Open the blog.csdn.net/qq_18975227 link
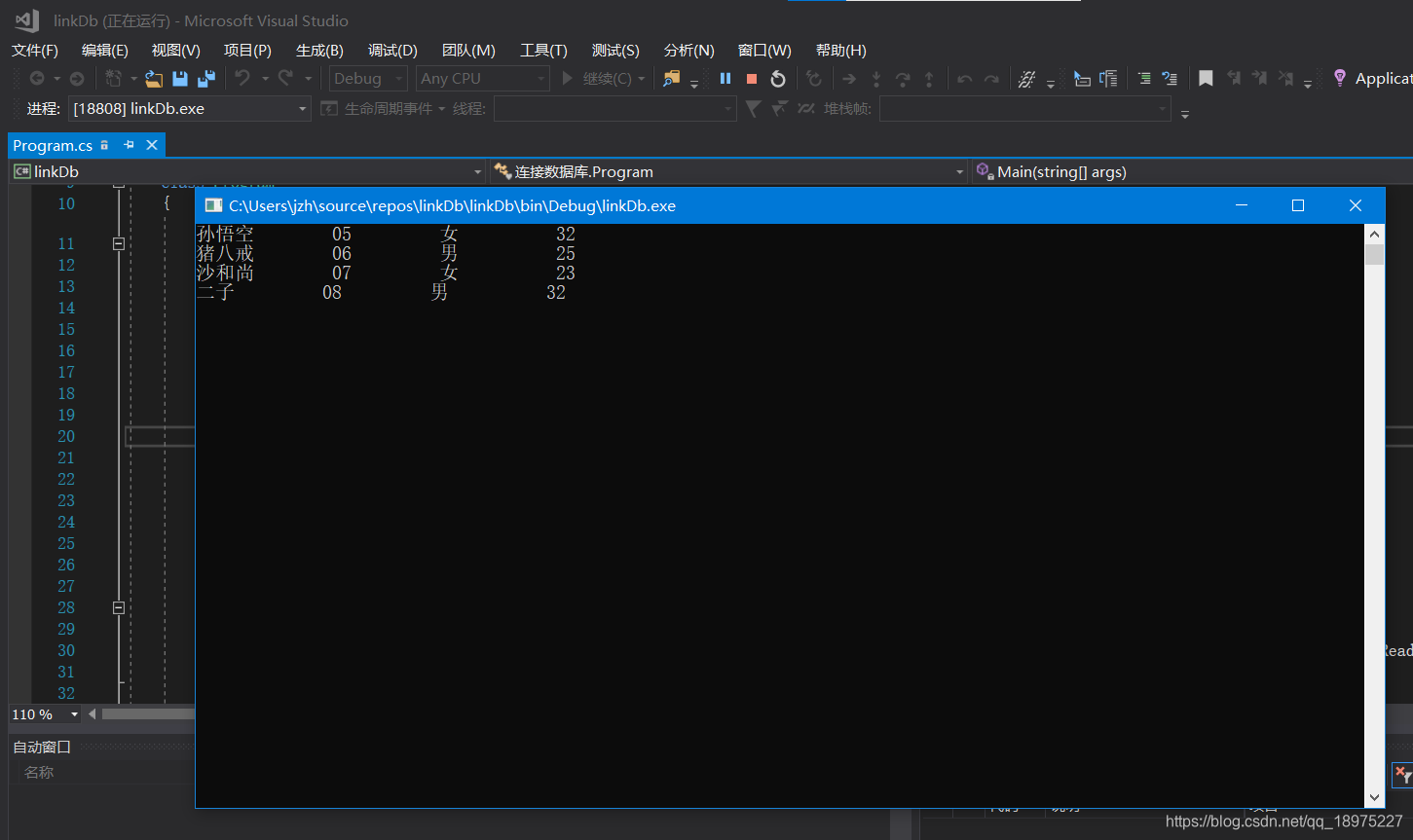Image resolution: width=1413 pixels, height=840 pixels. click(x=1283, y=822)
